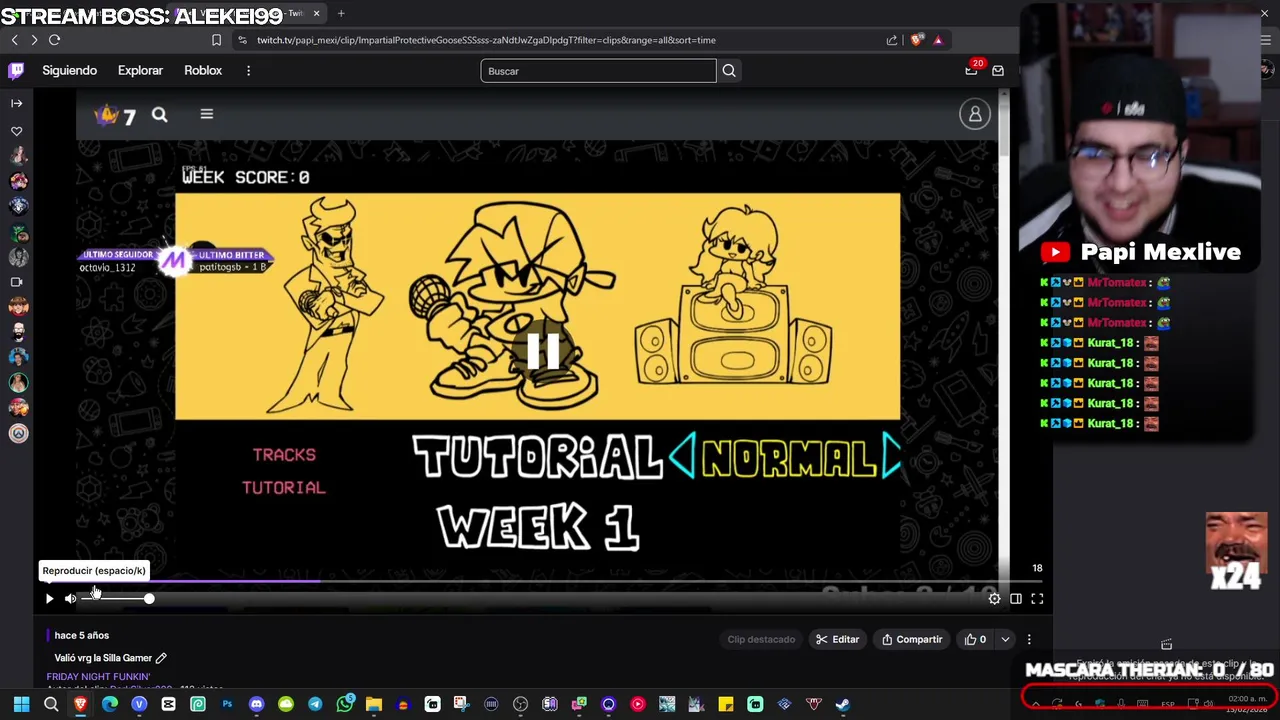
Task: Open Telegram from taskbar
Action: click(x=315, y=704)
